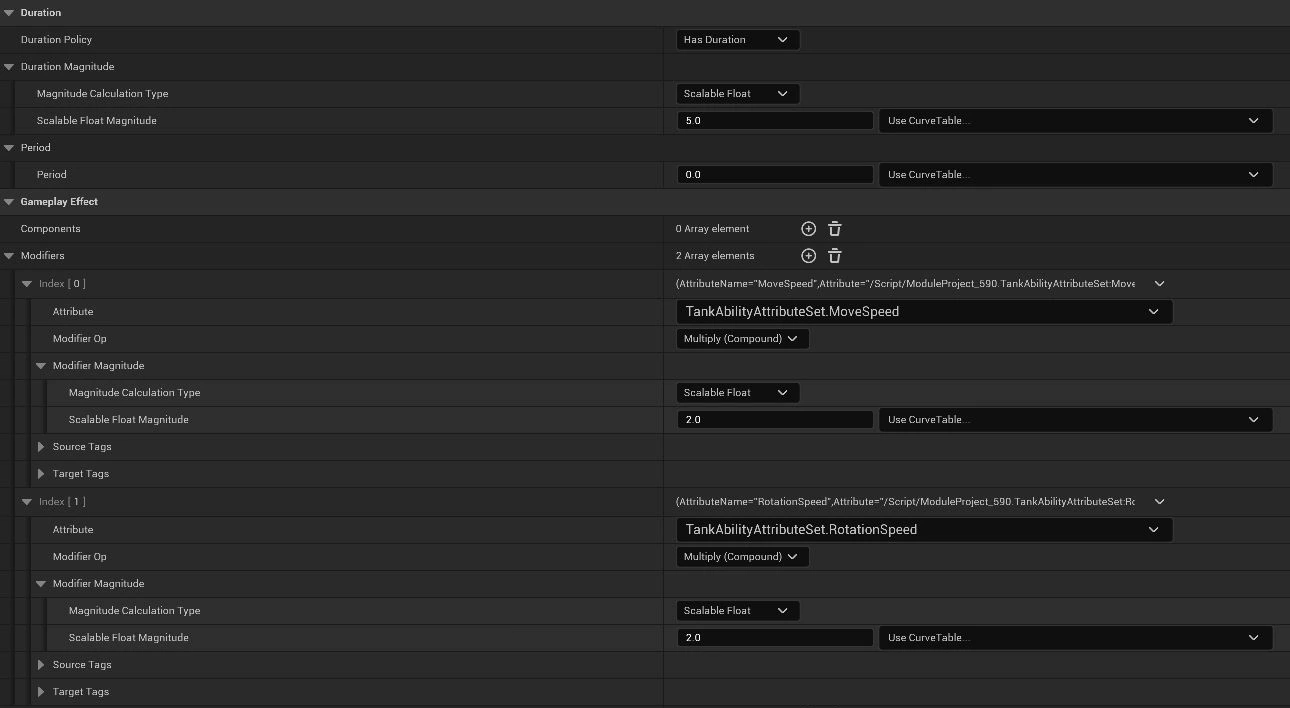The height and width of the screenshot is (708, 1290).
Task: Open Modifier Op dropdown for MoveSpeed
Action: [x=742, y=339]
